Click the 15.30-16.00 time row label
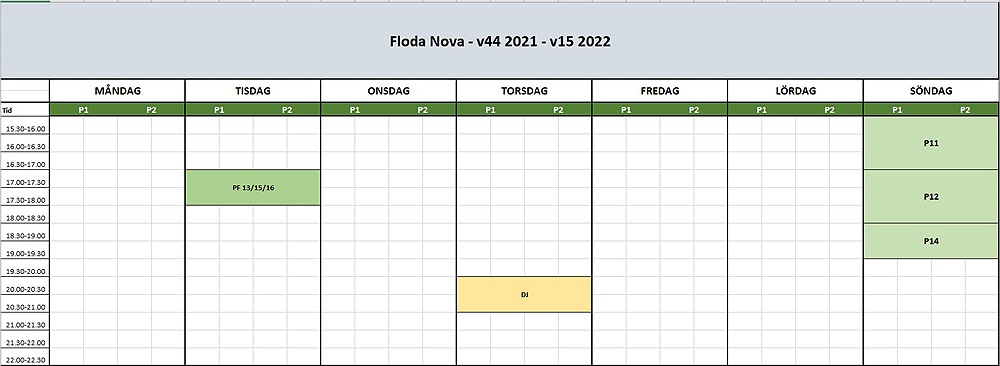Viewport: 1000px width, 366px height. (x=25, y=129)
